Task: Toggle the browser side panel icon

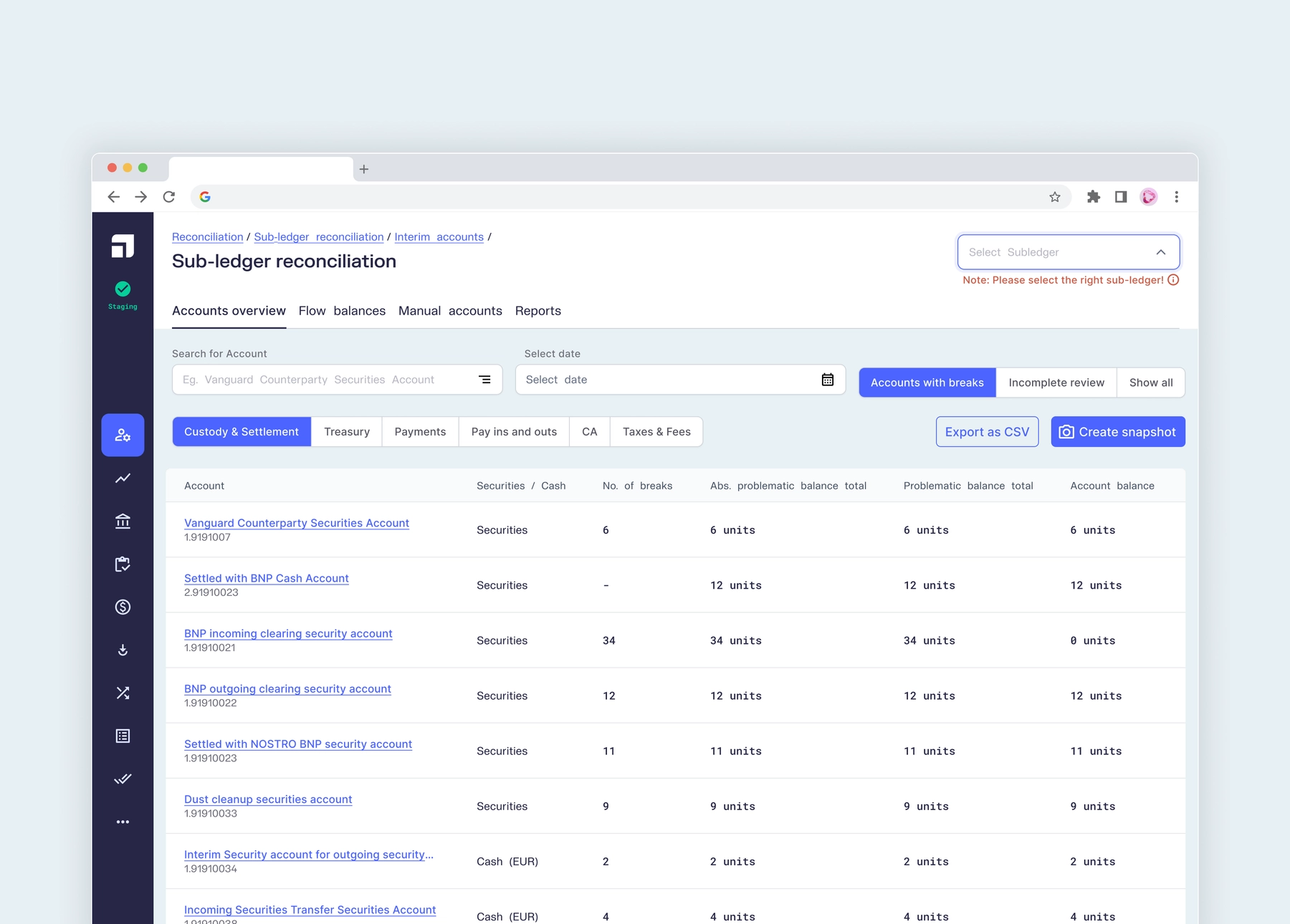Action: click(1121, 197)
